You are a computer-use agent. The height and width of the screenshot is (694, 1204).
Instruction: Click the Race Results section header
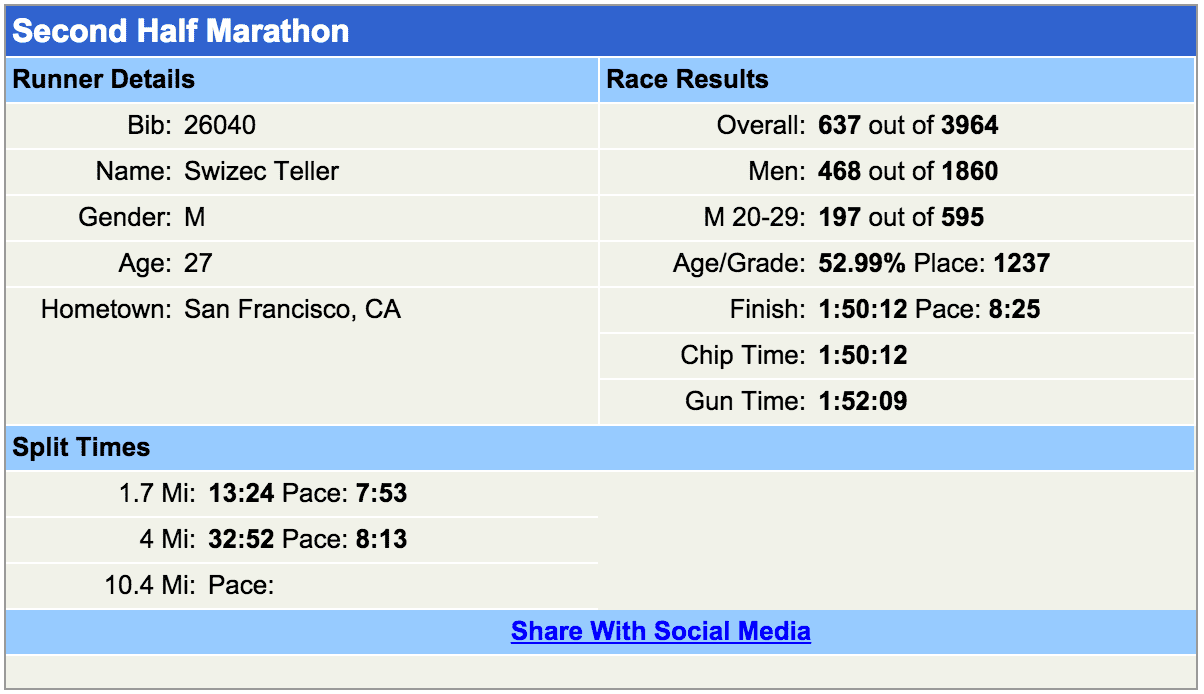(x=688, y=80)
